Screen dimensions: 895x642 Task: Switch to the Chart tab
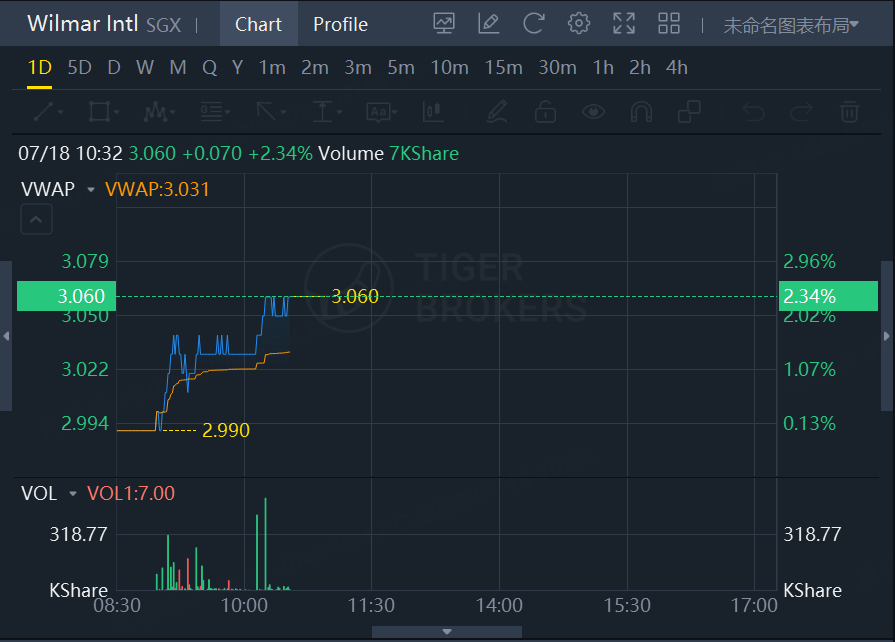(259, 24)
